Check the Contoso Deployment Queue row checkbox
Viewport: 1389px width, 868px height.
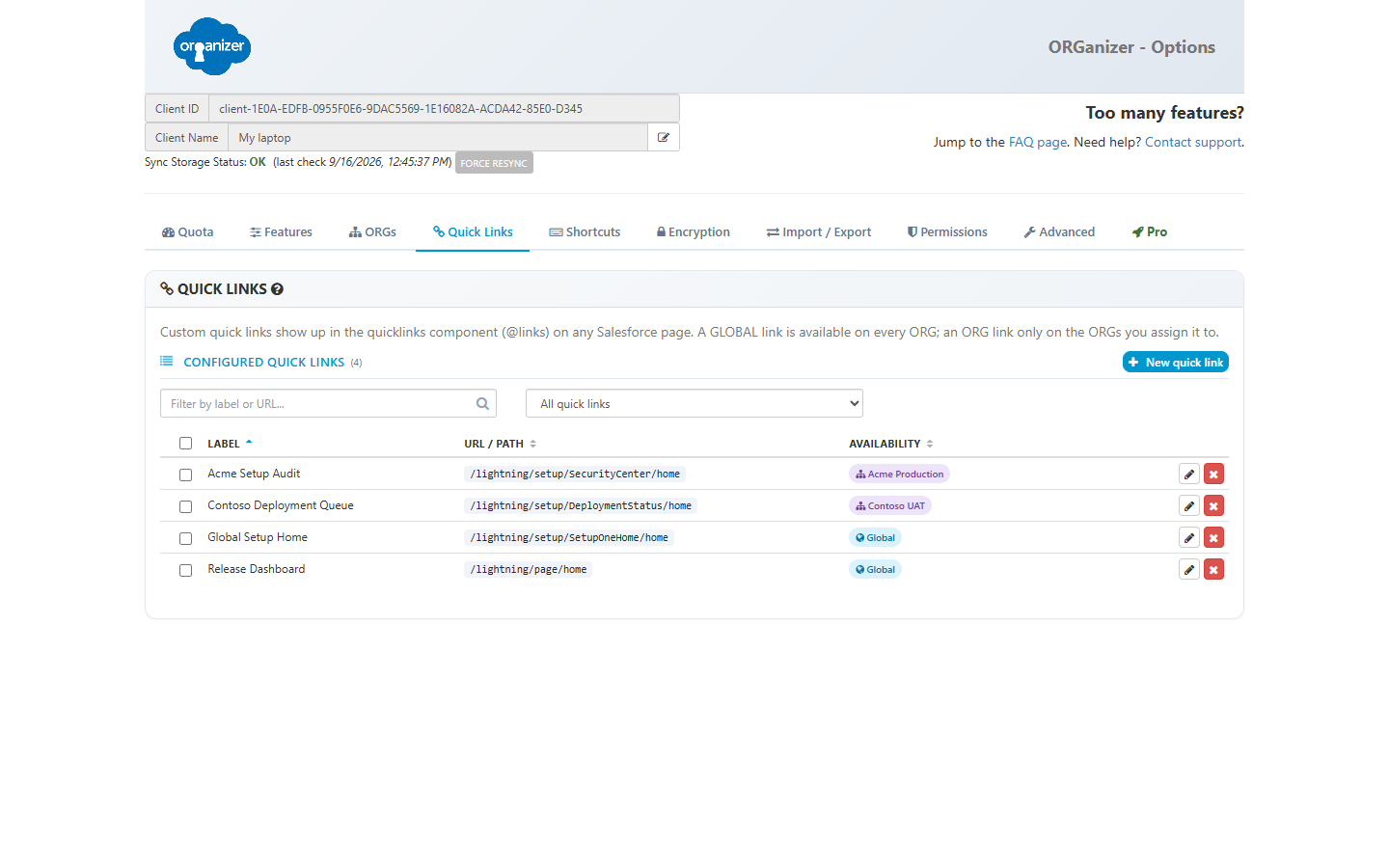pos(185,506)
